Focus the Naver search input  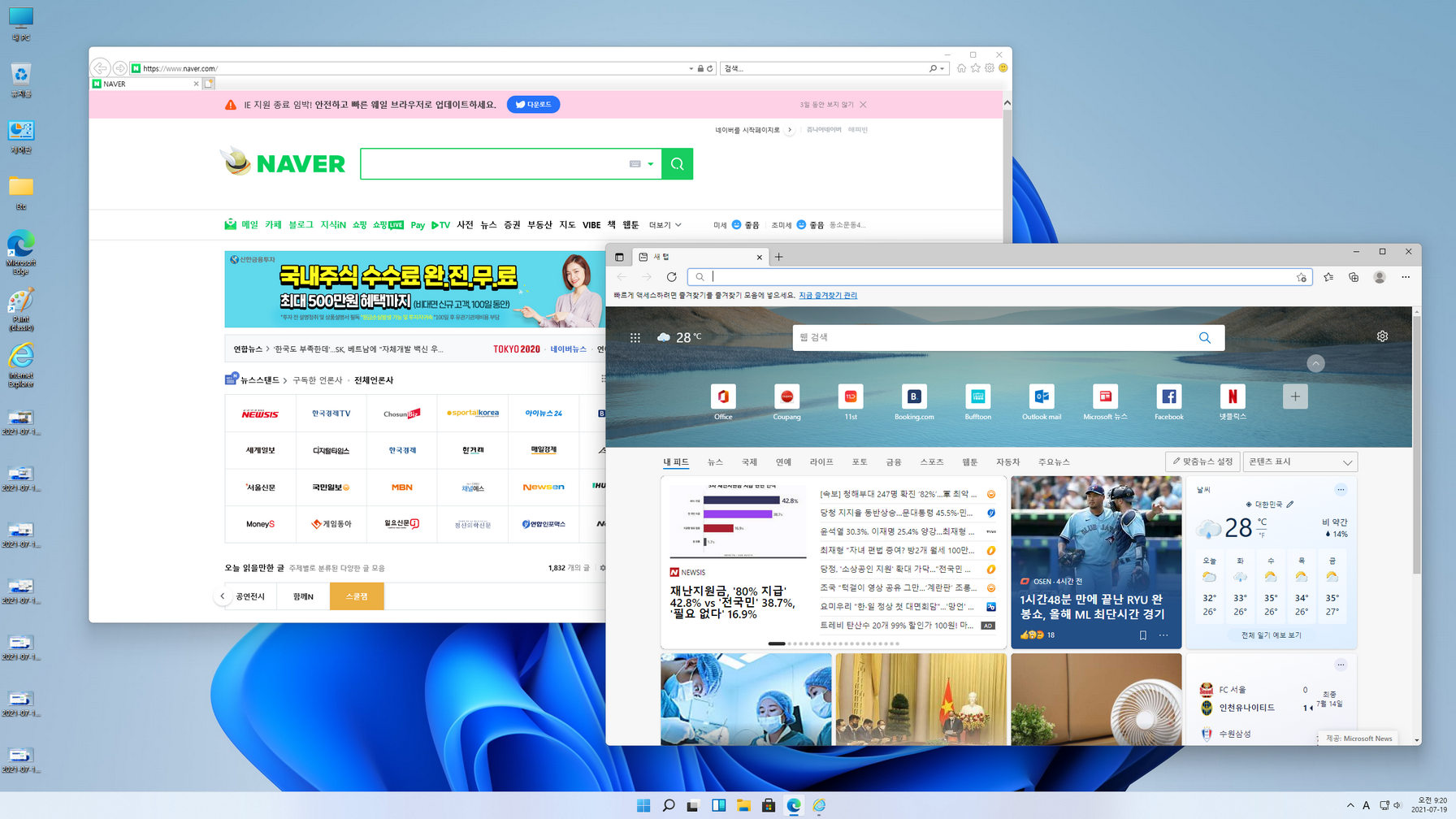click(x=492, y=164)
